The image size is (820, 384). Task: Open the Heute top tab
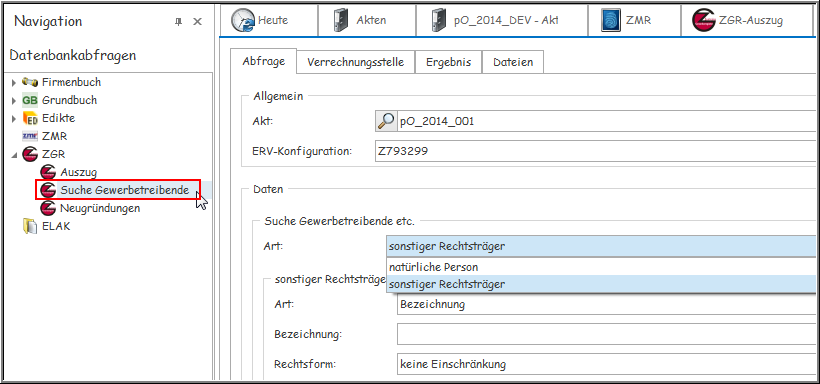click(x=269, y=21)
